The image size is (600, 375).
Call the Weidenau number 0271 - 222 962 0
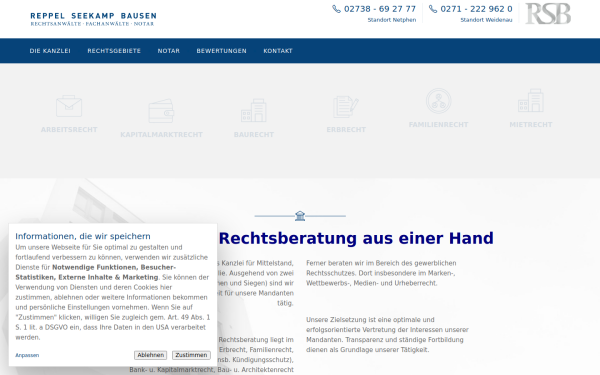pos(476,9)
